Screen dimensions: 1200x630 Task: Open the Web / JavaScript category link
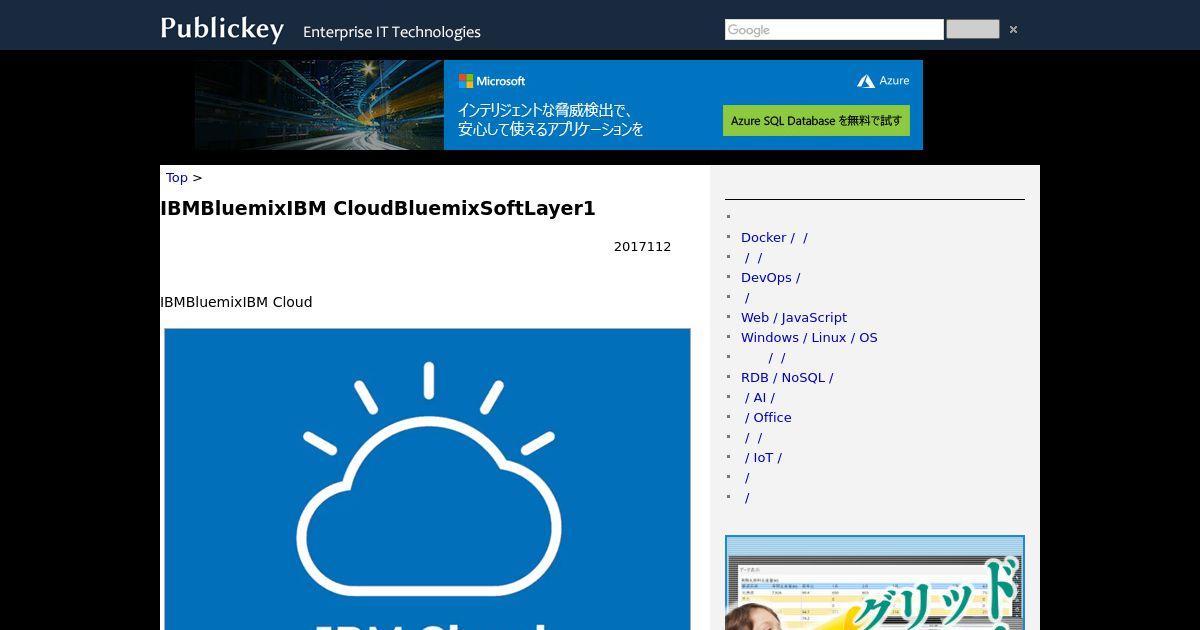pyautogui.click(x=794, y=317)
